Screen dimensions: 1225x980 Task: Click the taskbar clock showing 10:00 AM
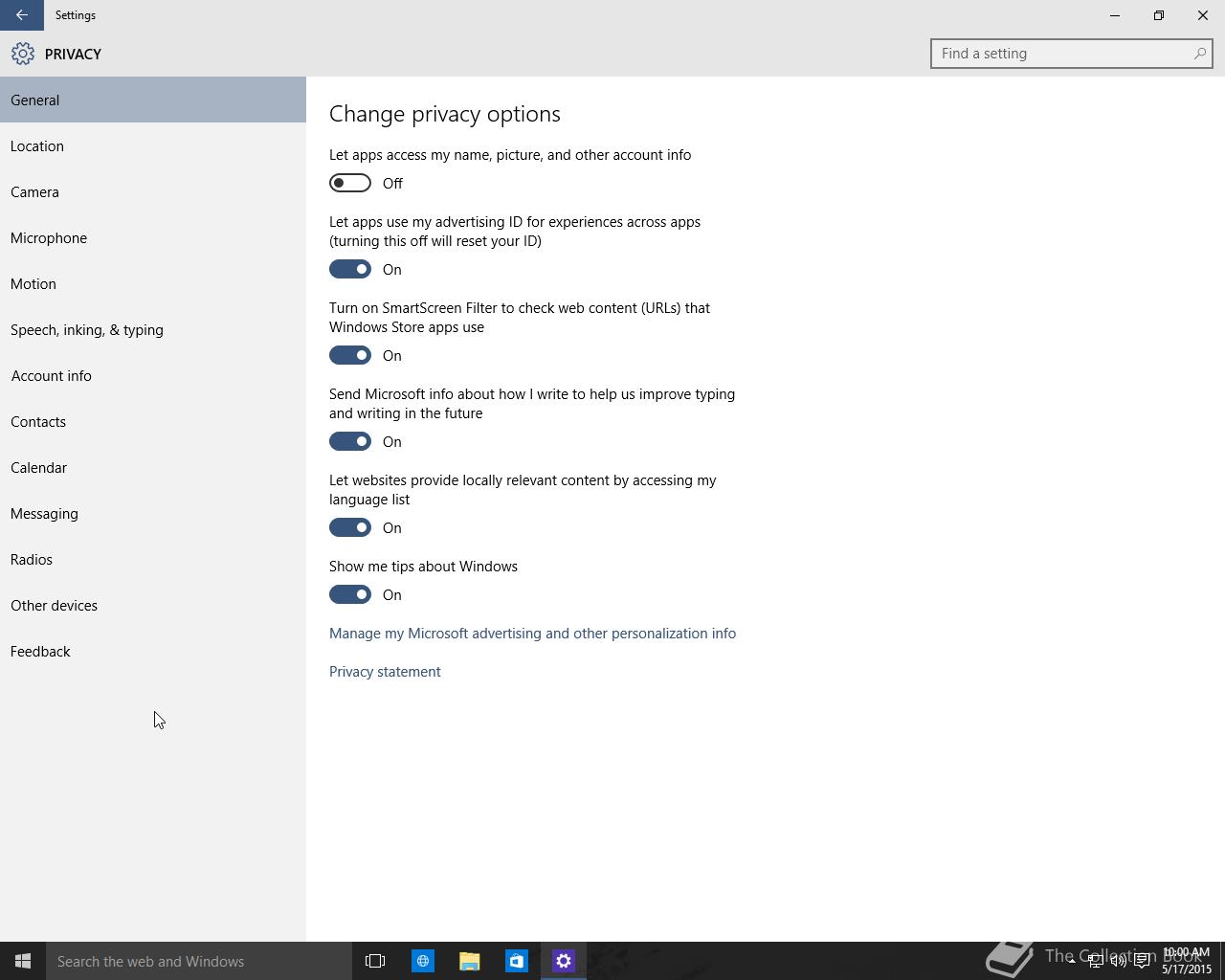tap(1187, 961)
